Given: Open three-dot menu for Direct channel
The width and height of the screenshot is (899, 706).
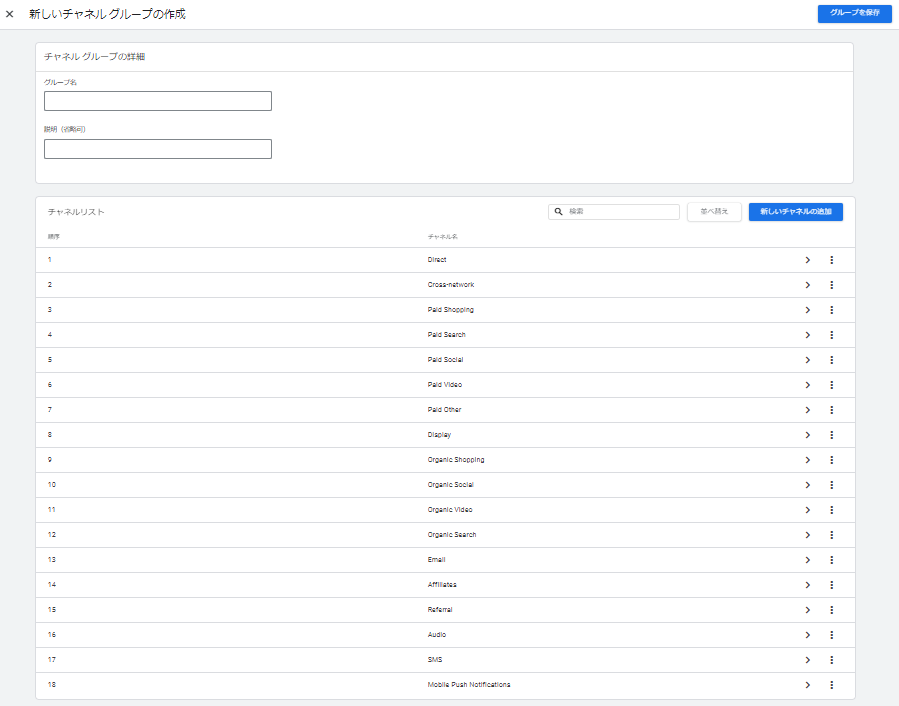Looking at the screenshot, I should point(831,260).
